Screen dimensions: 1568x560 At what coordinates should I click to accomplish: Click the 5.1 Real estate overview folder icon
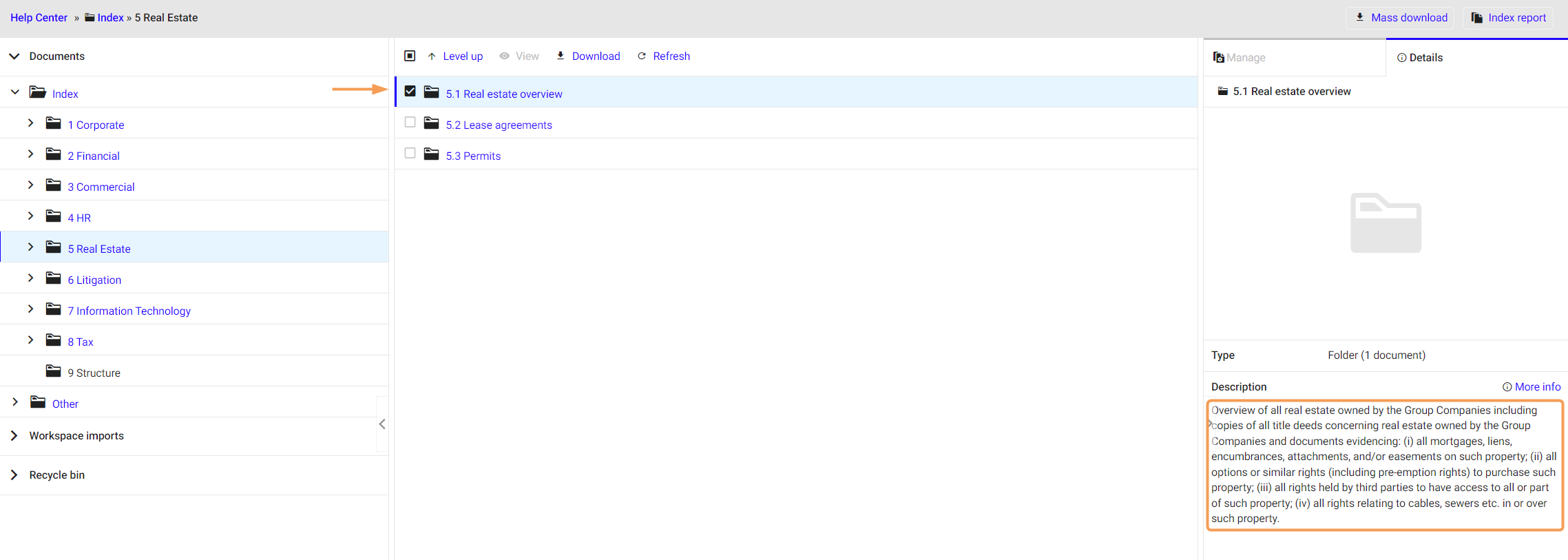tap(432, 92)
